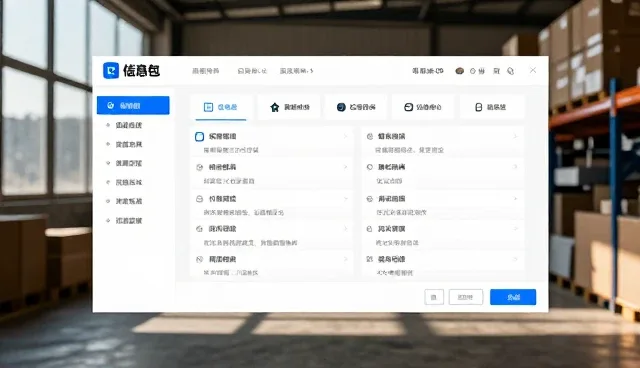Click the blue rounded-square icon on the first list row
The image size is (640, 368).
pyautogui.click(x=199, y=137)
